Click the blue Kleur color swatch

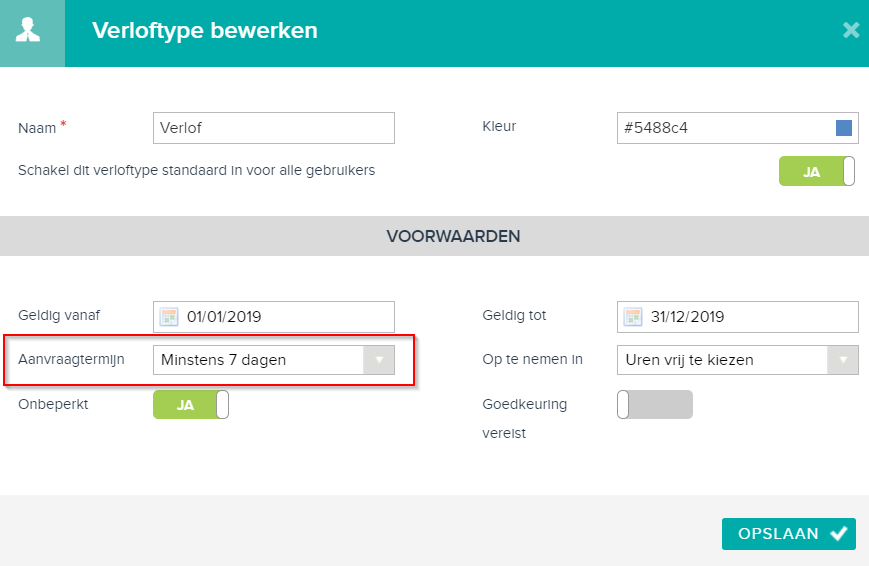point(844,128)
